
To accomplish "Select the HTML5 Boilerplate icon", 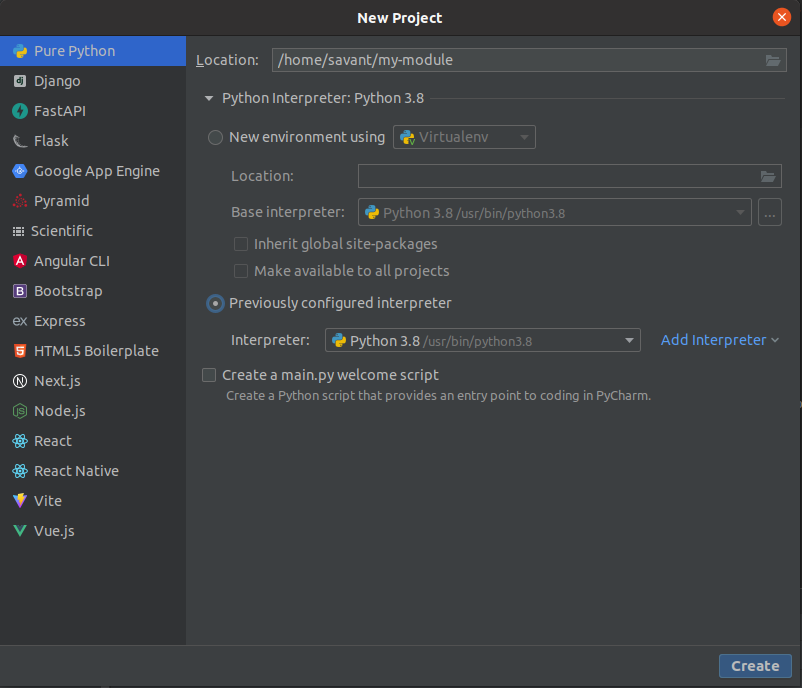I will pos(19,351).
